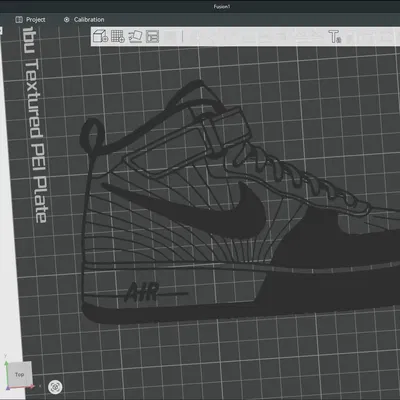Image resolution: width=400 pixels, height=400 pixels.
Task: Select the Text shape tool
Action: click(334, 36)
